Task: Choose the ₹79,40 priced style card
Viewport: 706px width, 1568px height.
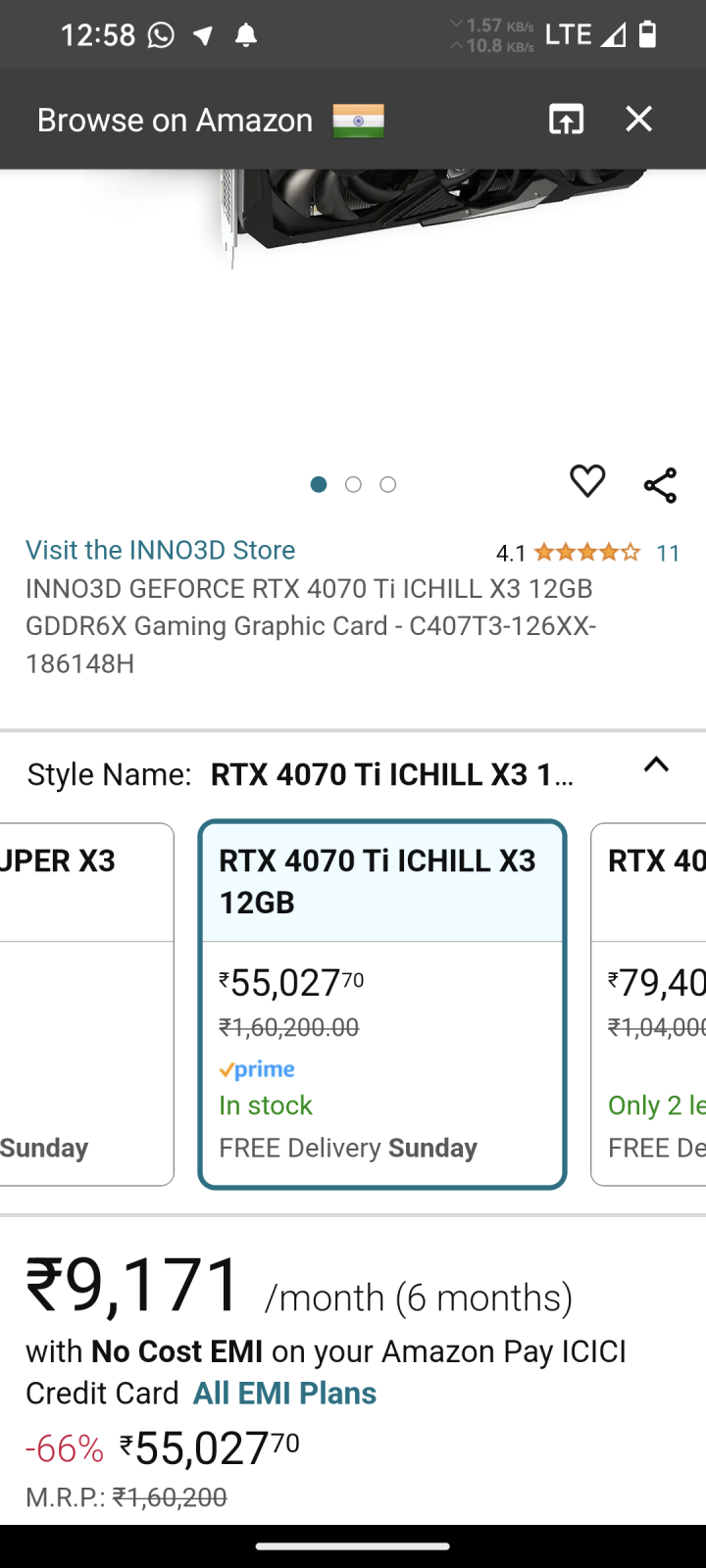Action: (x=648, y=1004)
